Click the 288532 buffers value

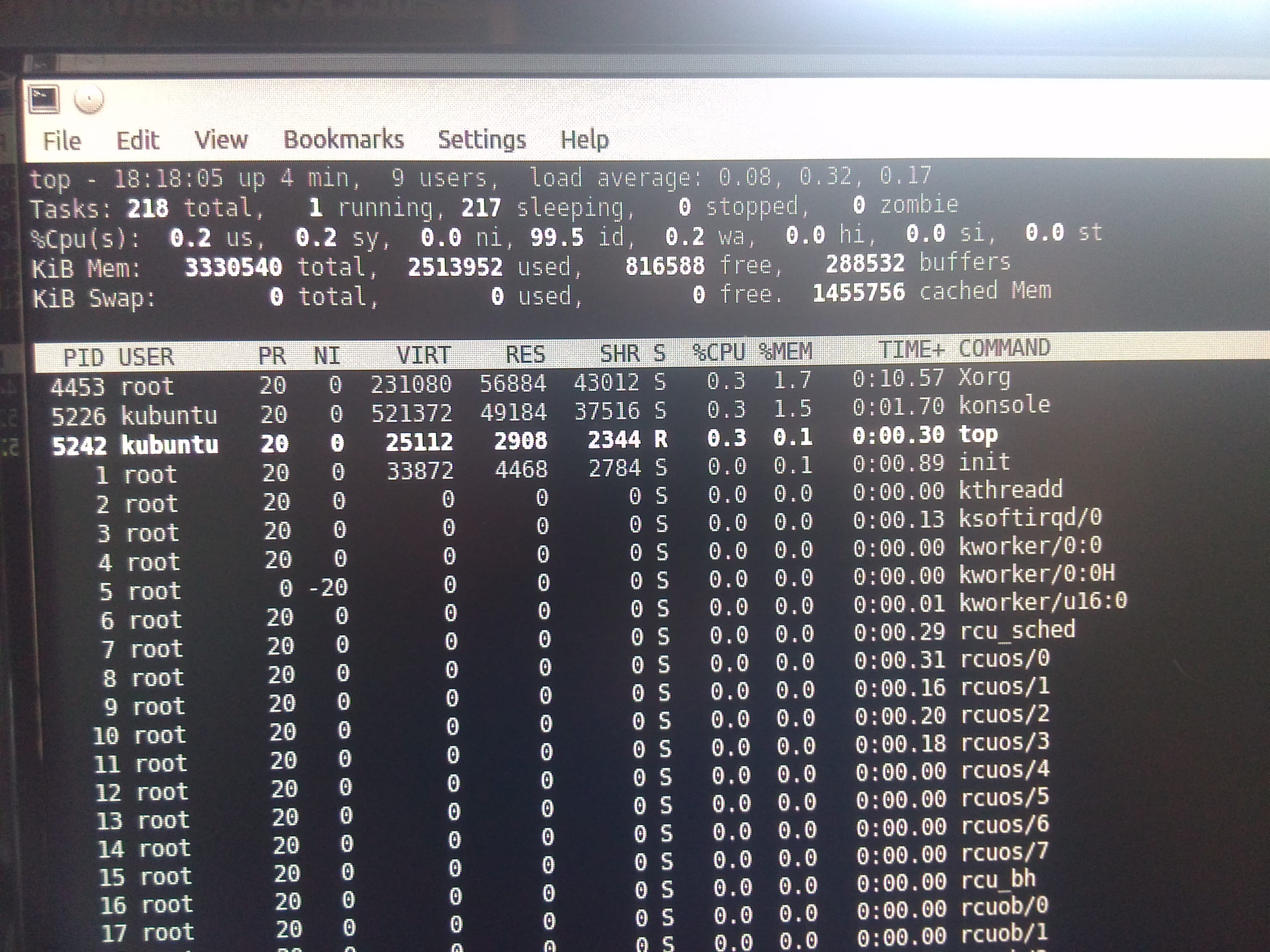865,263
